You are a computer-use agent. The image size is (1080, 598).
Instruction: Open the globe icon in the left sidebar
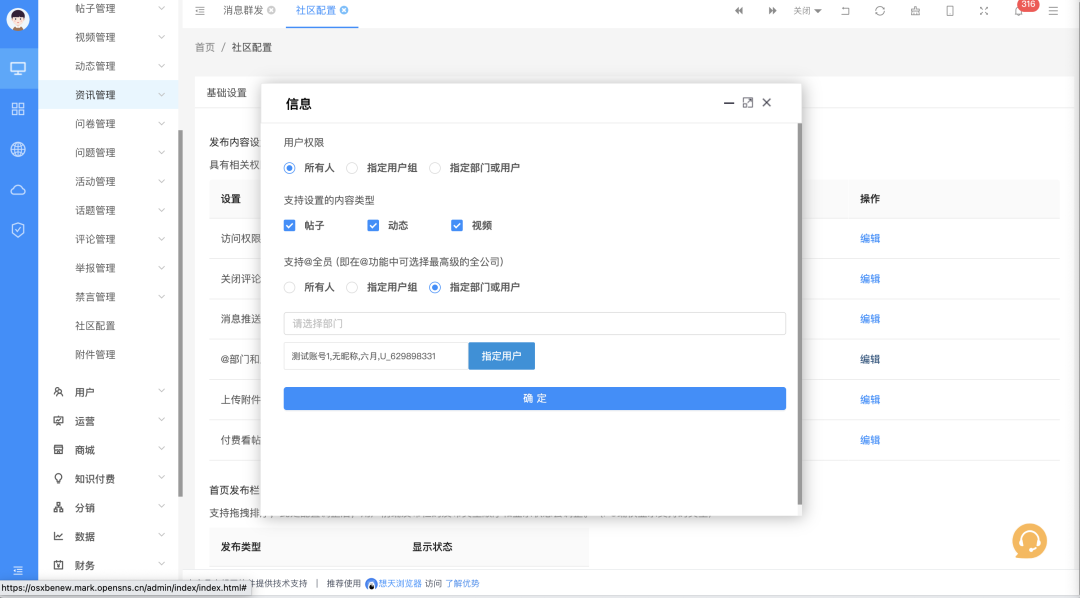coord(17,148)
